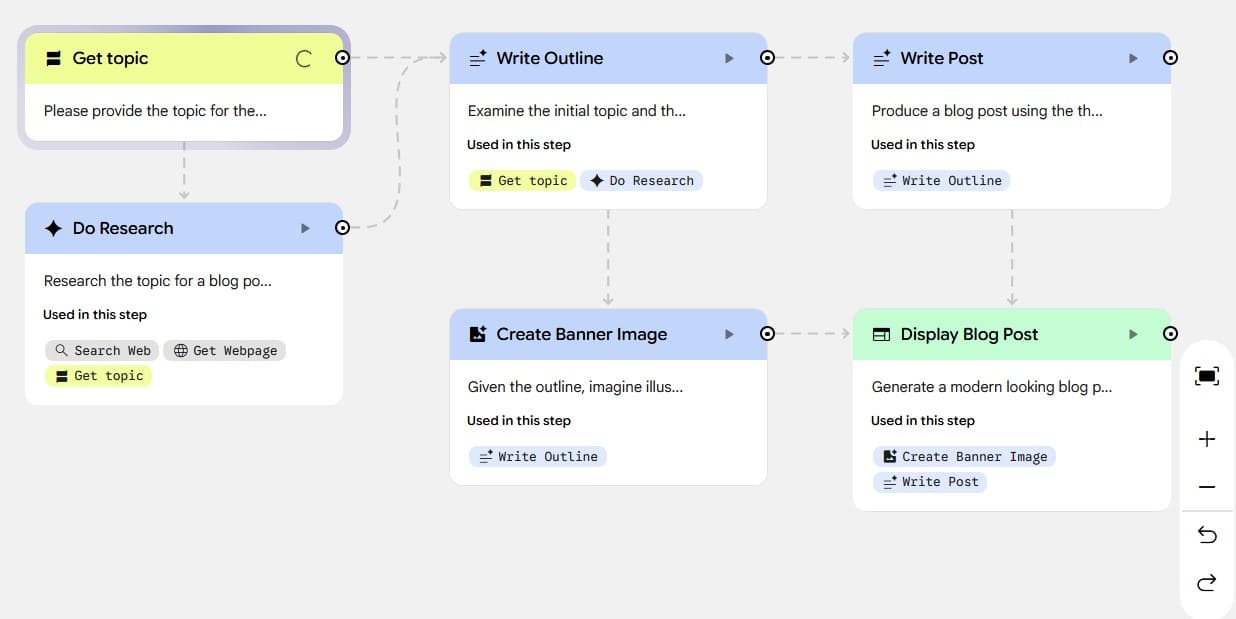Click Create Banner Image chip in Display Blog Post
The width and height of the screenshot is (1236, 619).
tap(964, 456)
